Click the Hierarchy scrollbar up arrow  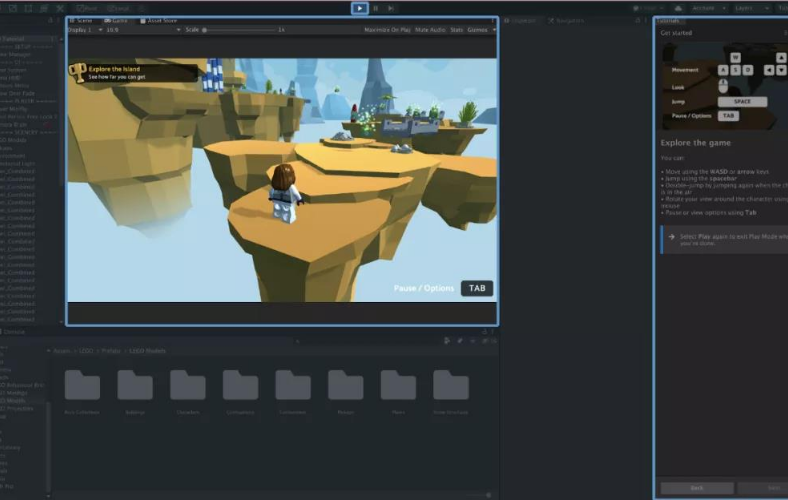(x=61, y=39)
